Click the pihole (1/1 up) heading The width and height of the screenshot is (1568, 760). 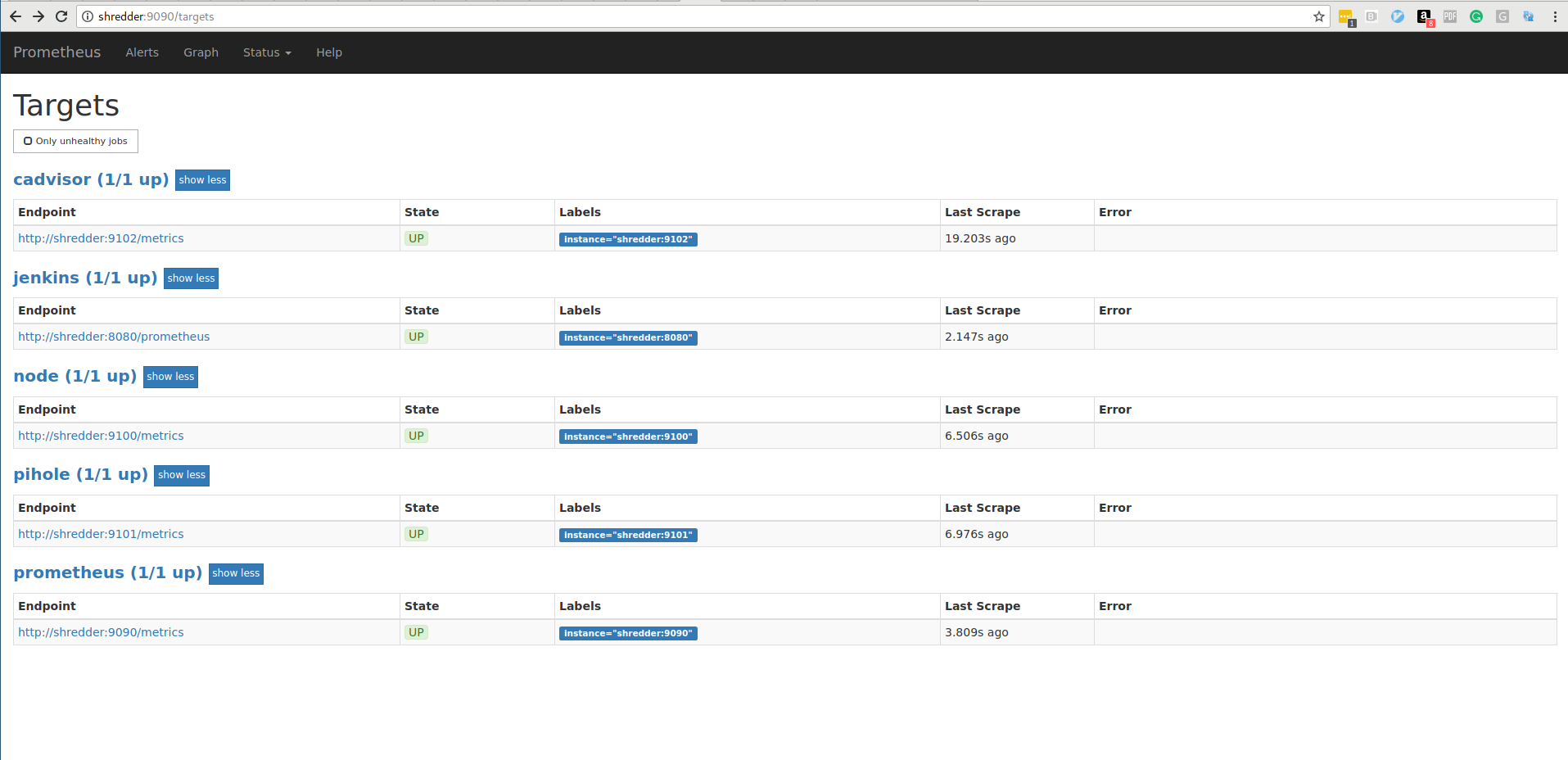[x=80, y=474]
